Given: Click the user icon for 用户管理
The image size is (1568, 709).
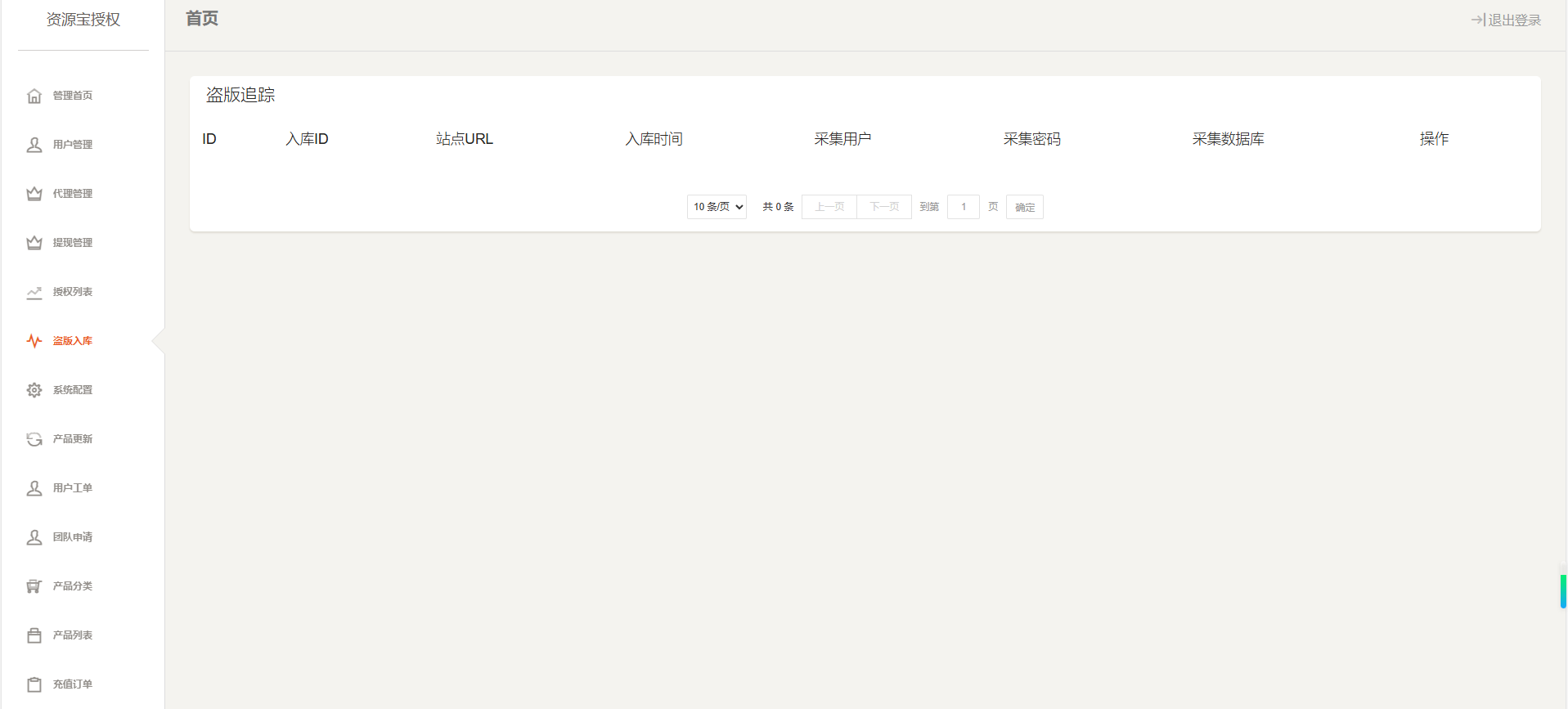Looking at the screenshot, I should (x=34, y=145).
